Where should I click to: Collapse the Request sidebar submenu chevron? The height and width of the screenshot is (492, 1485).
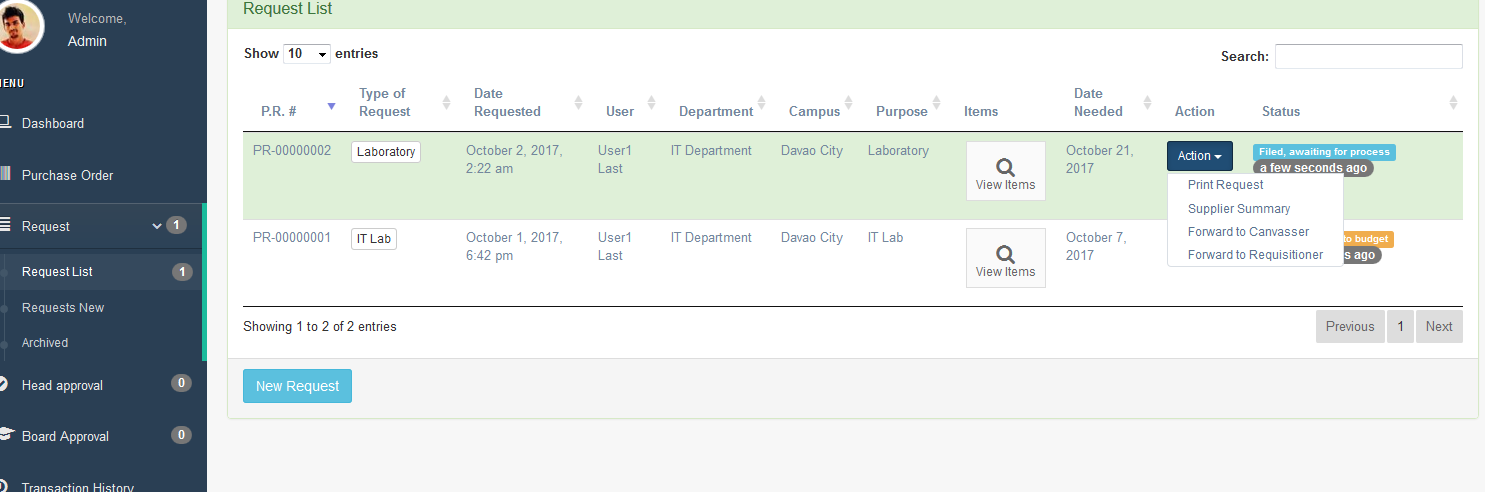coord(156,226)
